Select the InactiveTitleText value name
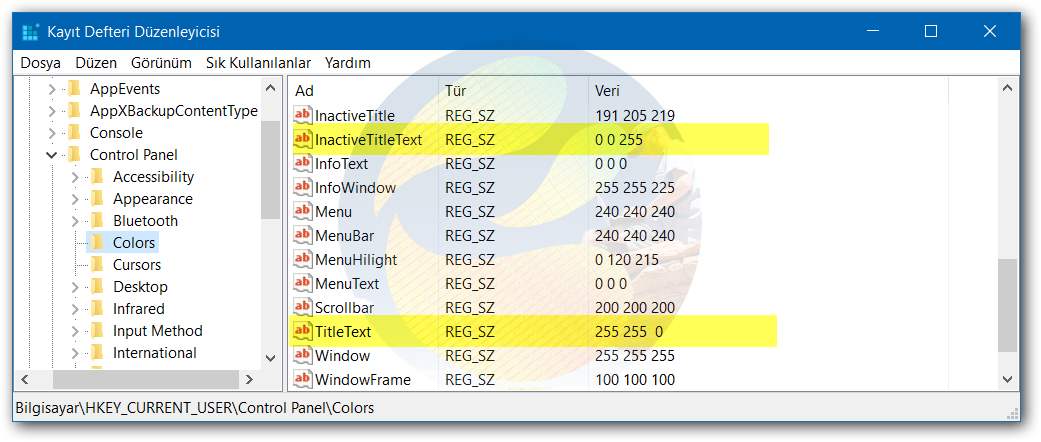1041x442 pixels. point(368,140)
